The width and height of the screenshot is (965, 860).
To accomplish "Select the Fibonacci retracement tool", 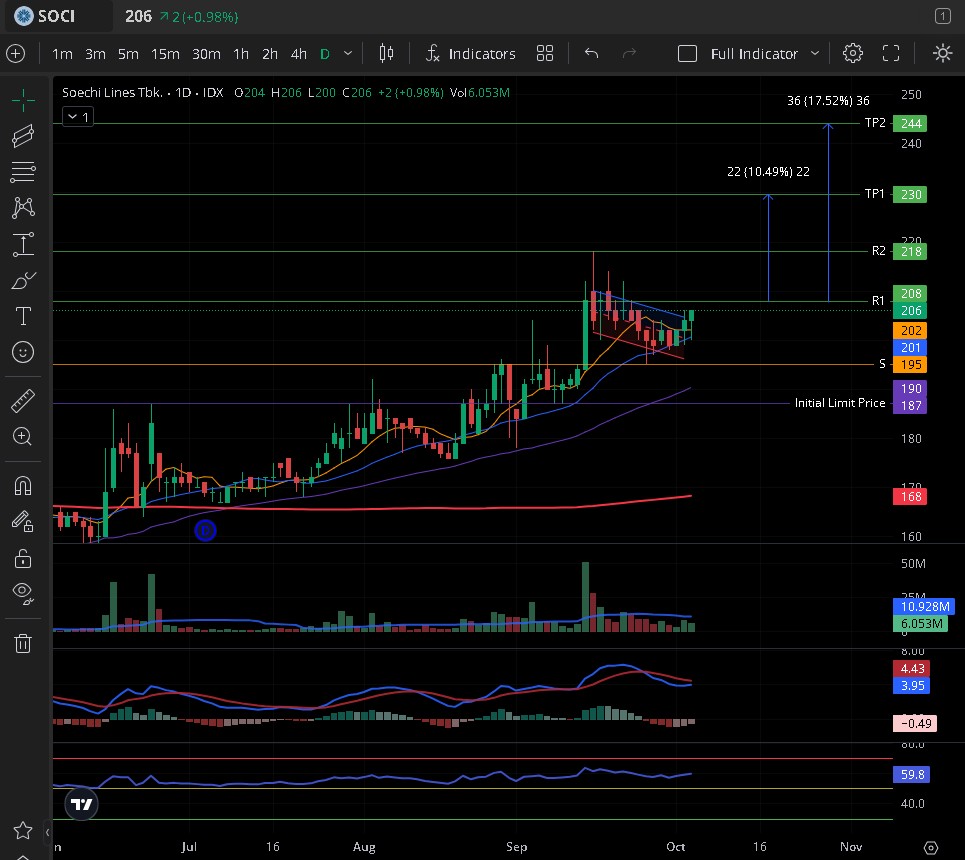I will point(22,172).
